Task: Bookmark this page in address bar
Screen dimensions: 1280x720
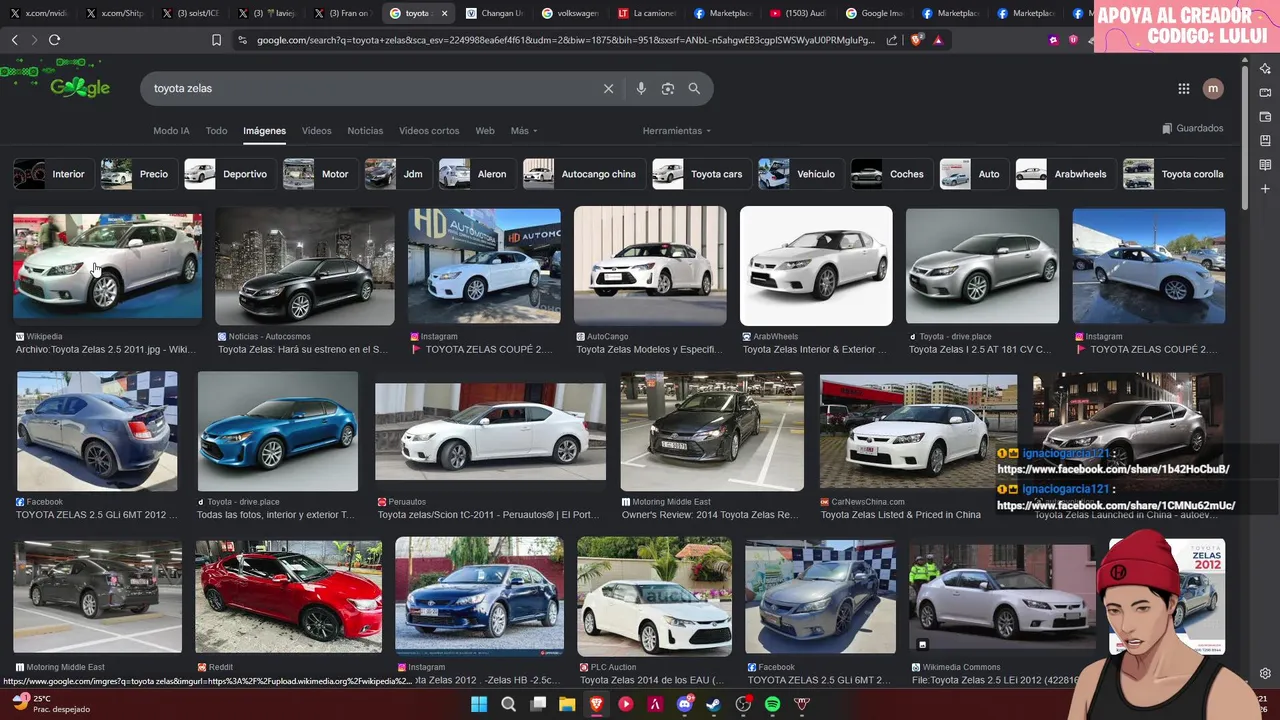Action: pyautogui.click(x=216, y=40)
